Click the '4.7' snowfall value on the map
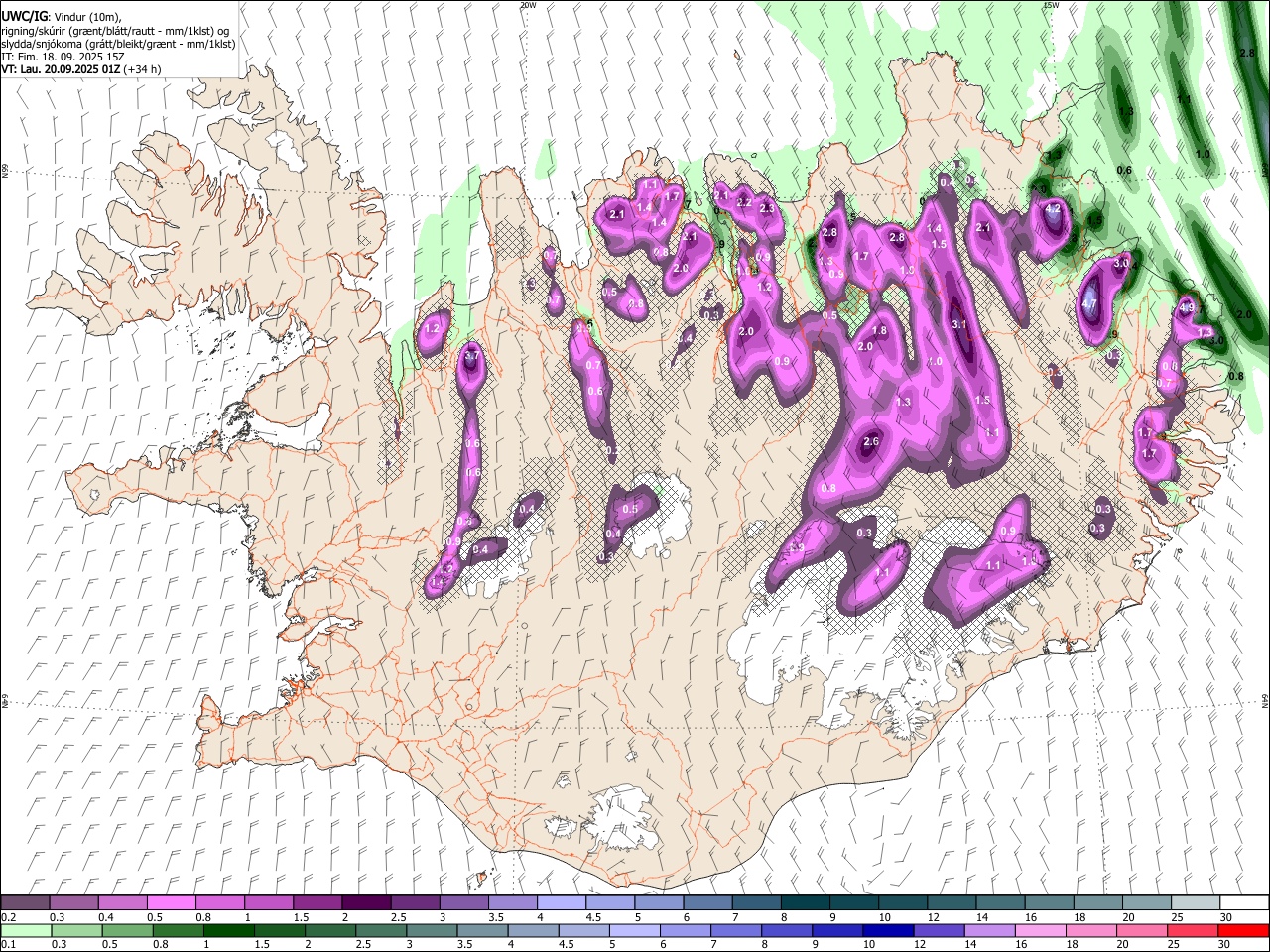This screenshot has height=952, width=1270. coord(1089,303)
